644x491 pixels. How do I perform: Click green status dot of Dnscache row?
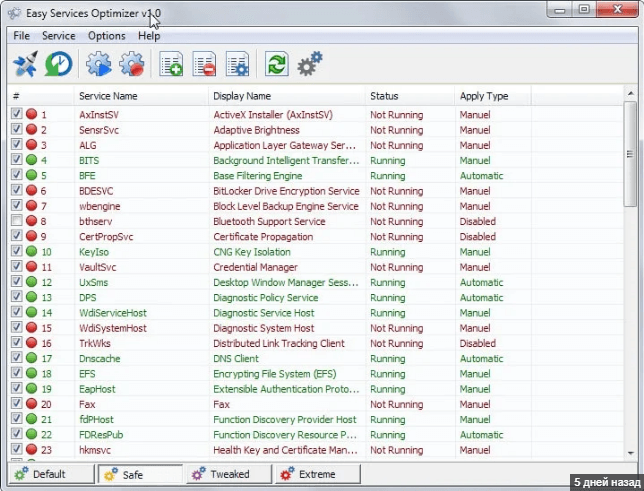tap(32, 358)
